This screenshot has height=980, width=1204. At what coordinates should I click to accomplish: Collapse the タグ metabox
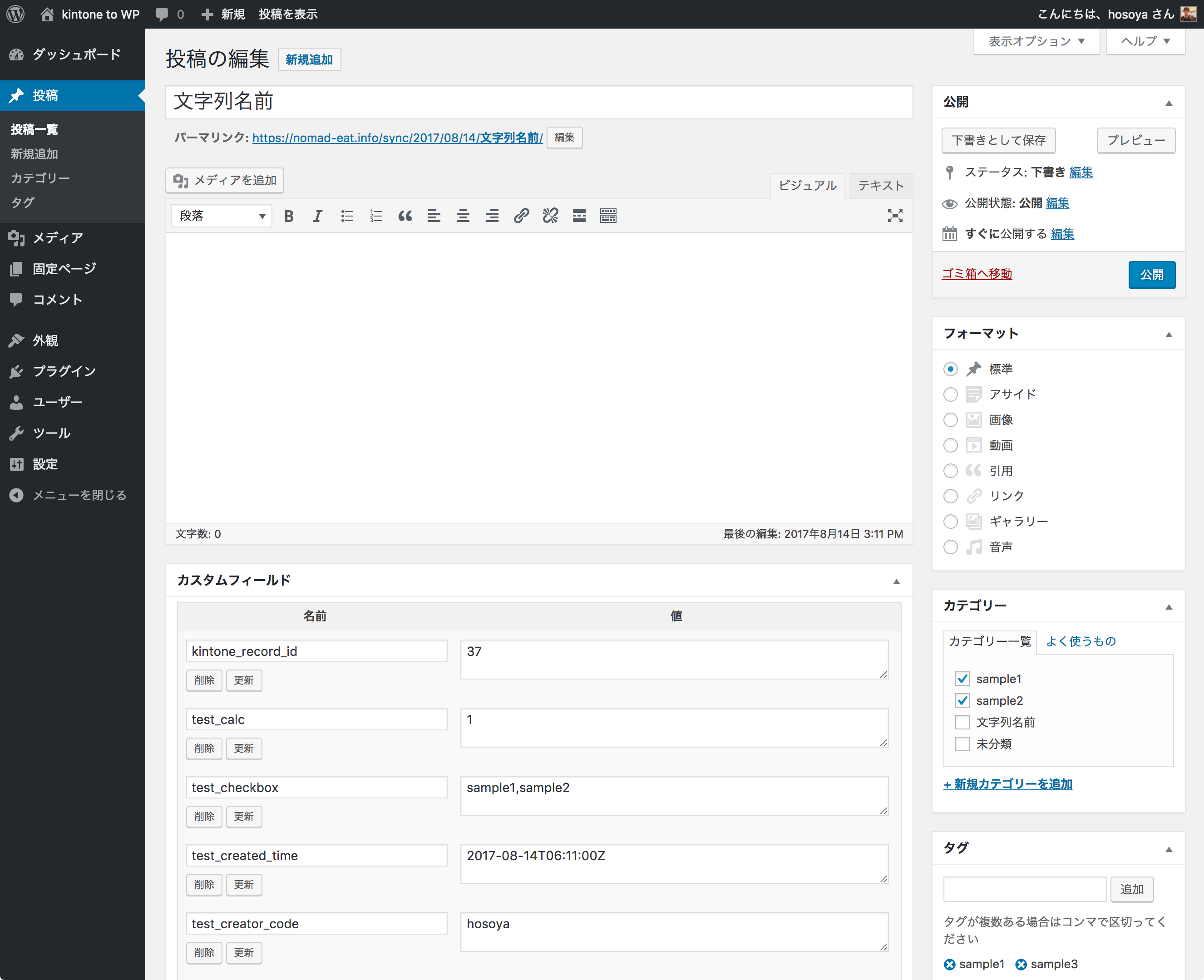[1169, 849]
